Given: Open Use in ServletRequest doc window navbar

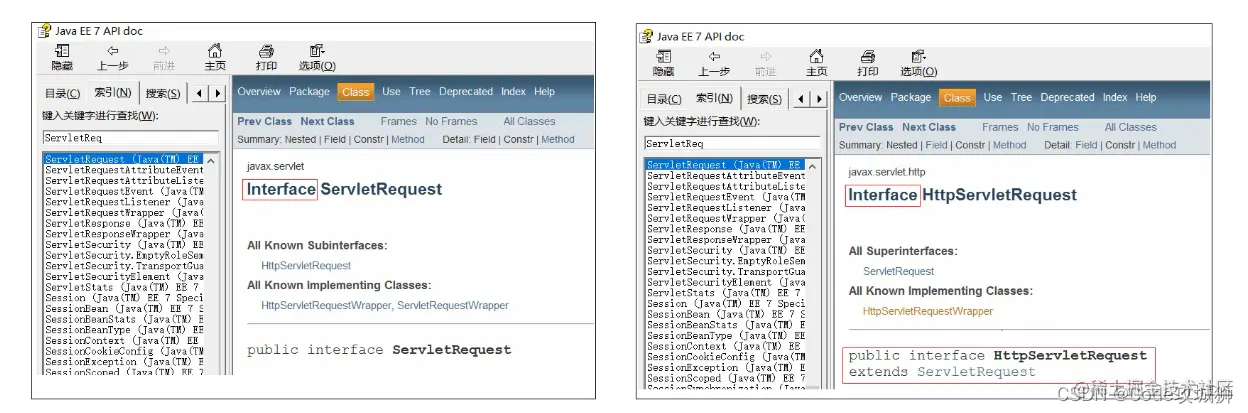Looking at the screenshot, I should [391, 91].
